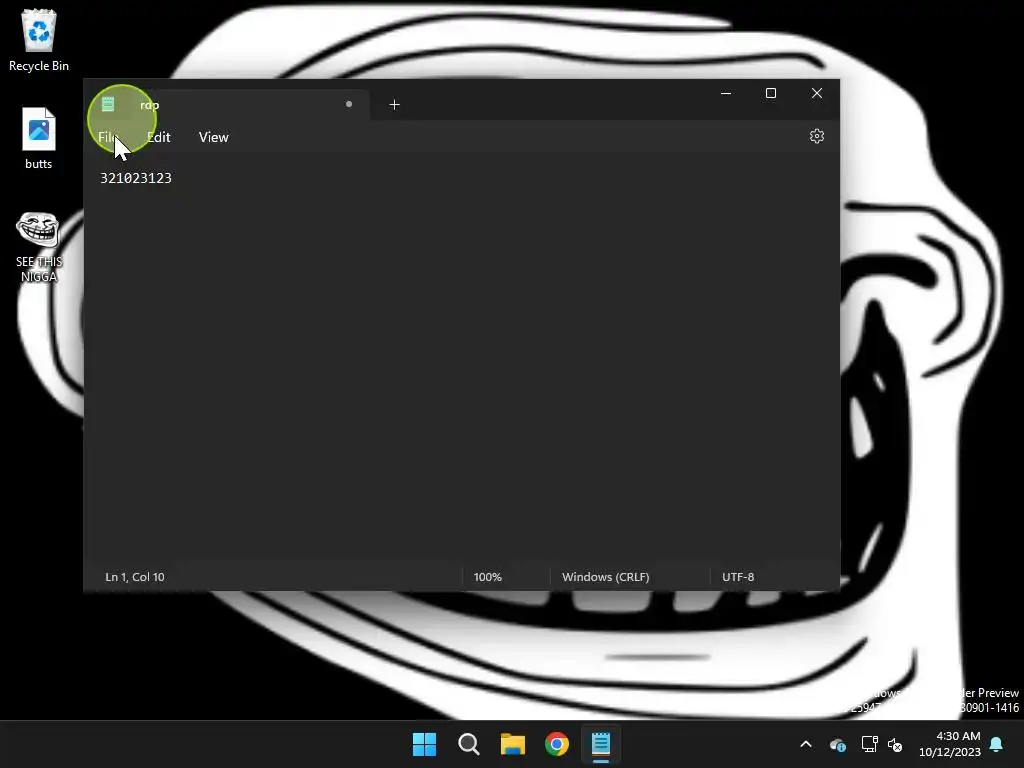The image size is (1024, 768).
Task: Close the rdp tab via unsaved dot
Action: (349, 104)
